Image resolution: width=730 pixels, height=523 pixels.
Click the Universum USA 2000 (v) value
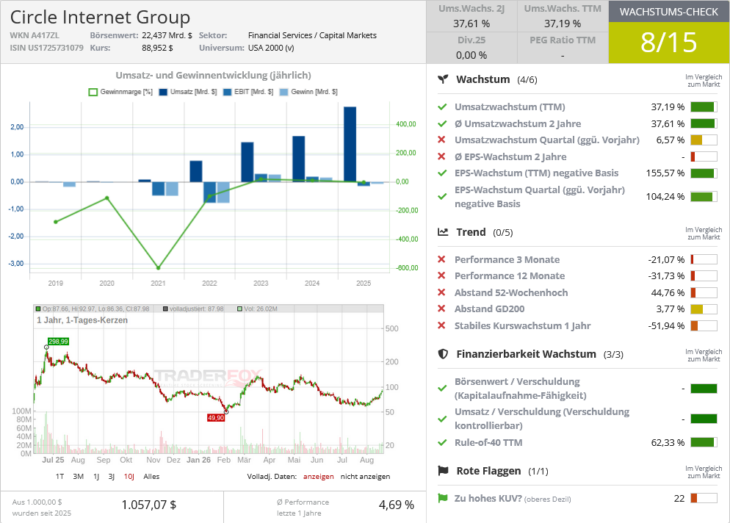[x=271, y=48]
